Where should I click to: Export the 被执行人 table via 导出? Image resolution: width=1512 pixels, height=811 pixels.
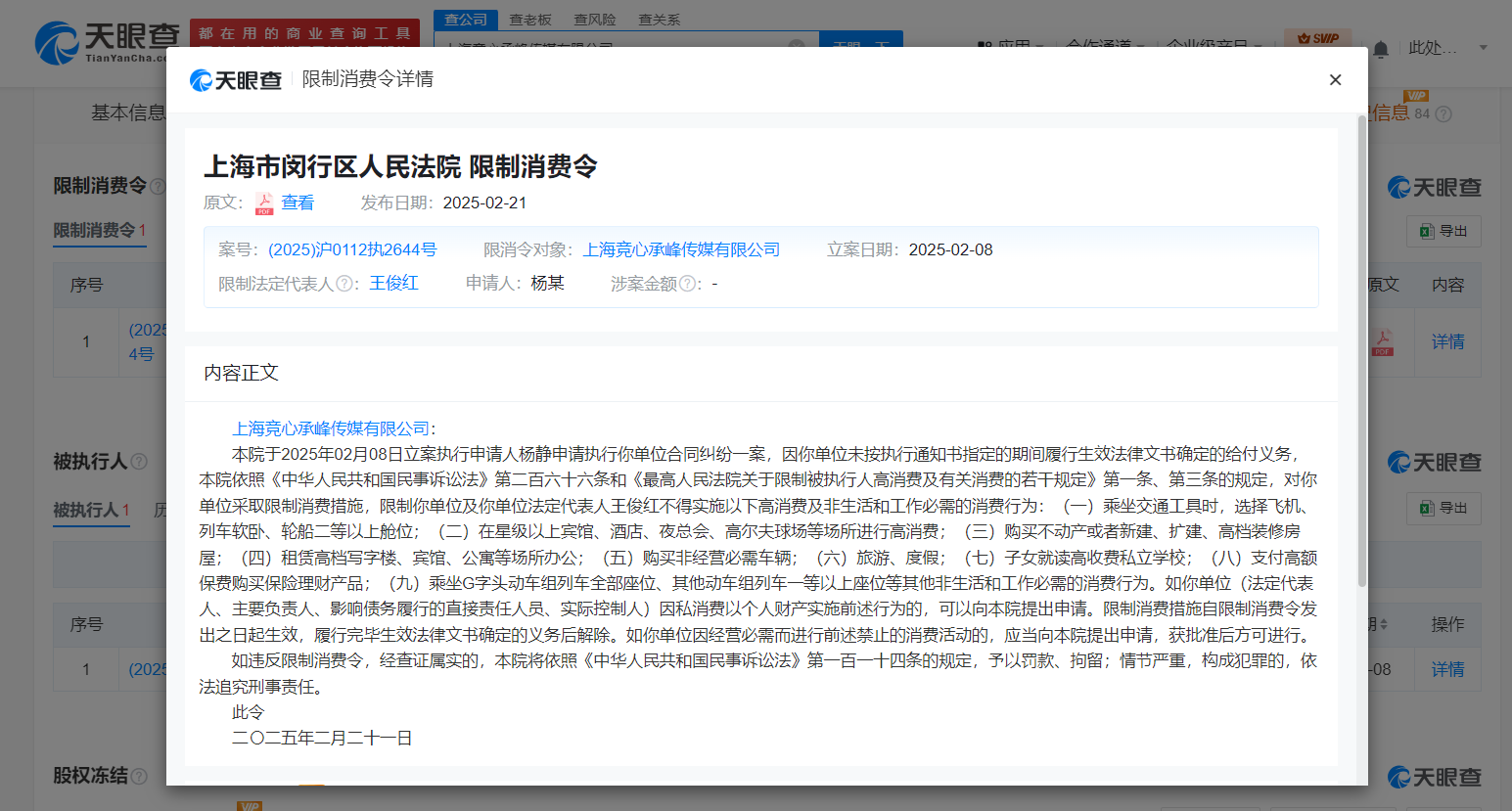(1443, 508)
